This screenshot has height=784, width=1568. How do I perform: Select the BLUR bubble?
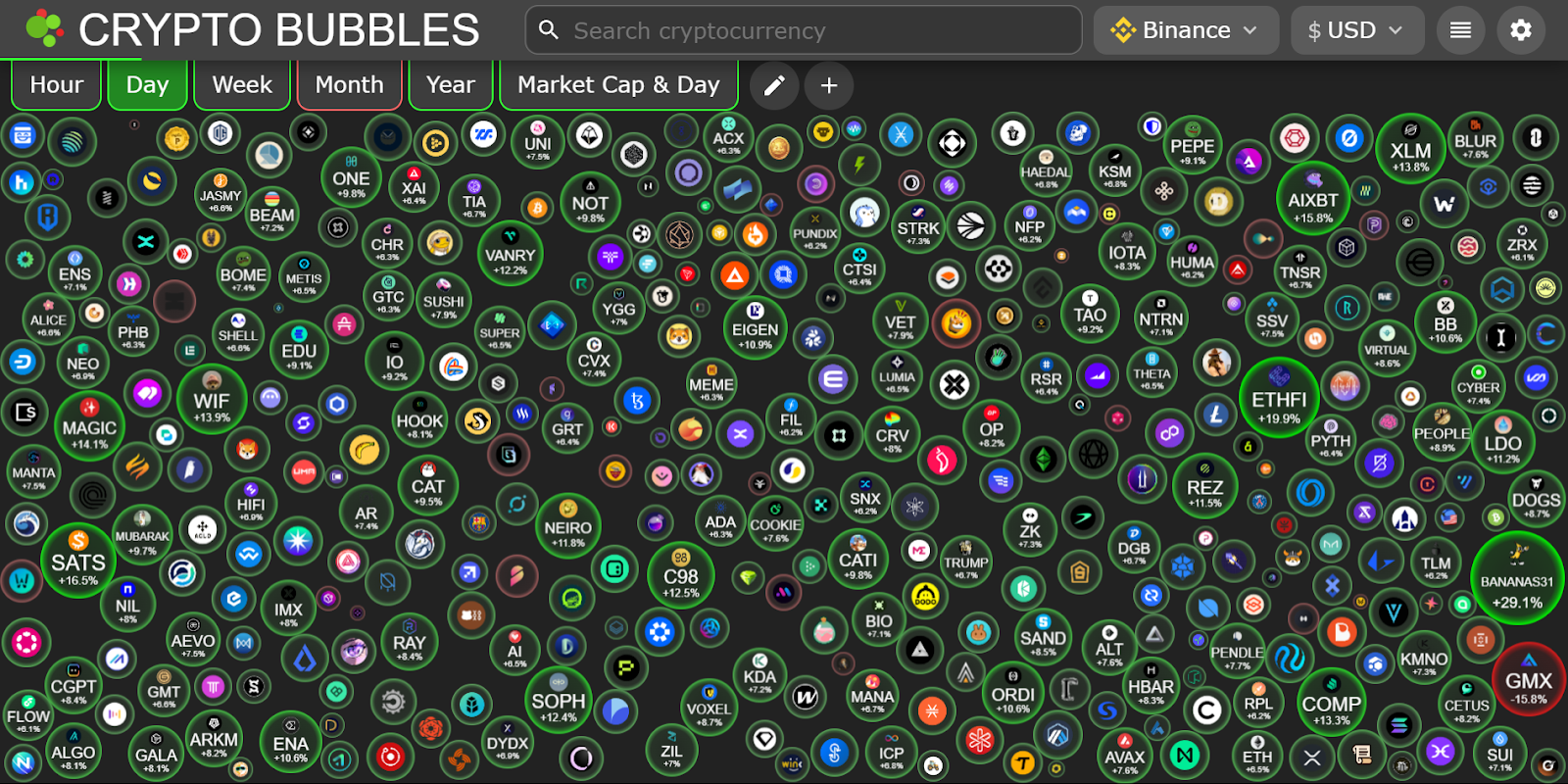(x=1475, y=140)
